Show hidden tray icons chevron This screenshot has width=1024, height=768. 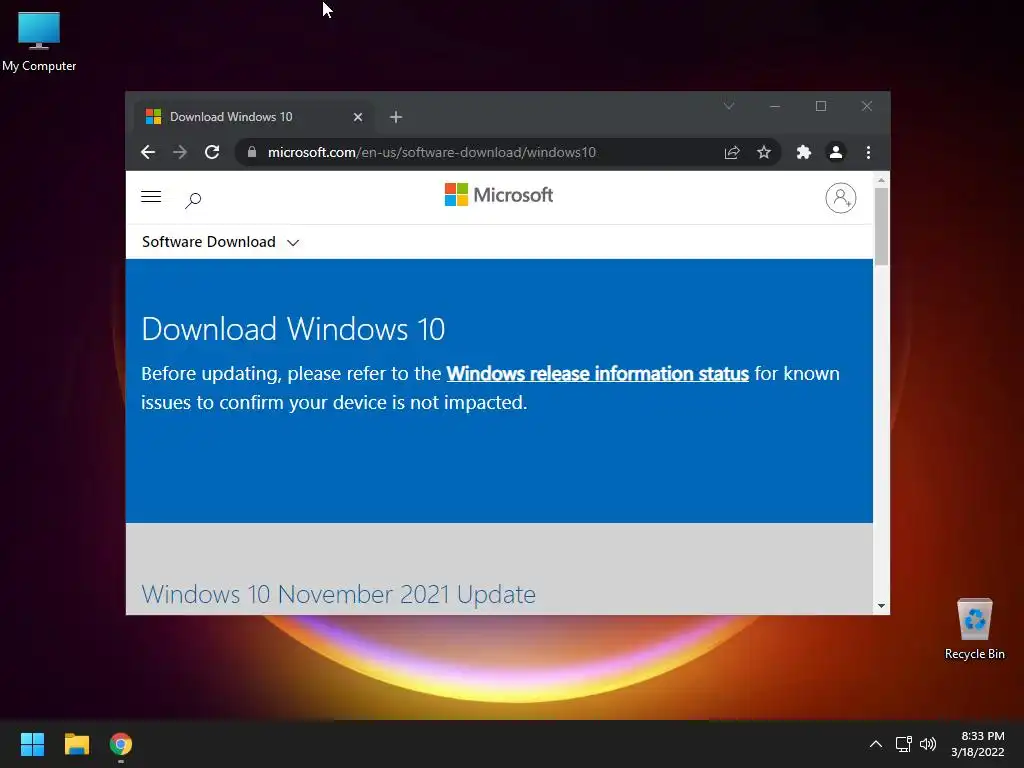pyautogui.click(x=876, y=744)
